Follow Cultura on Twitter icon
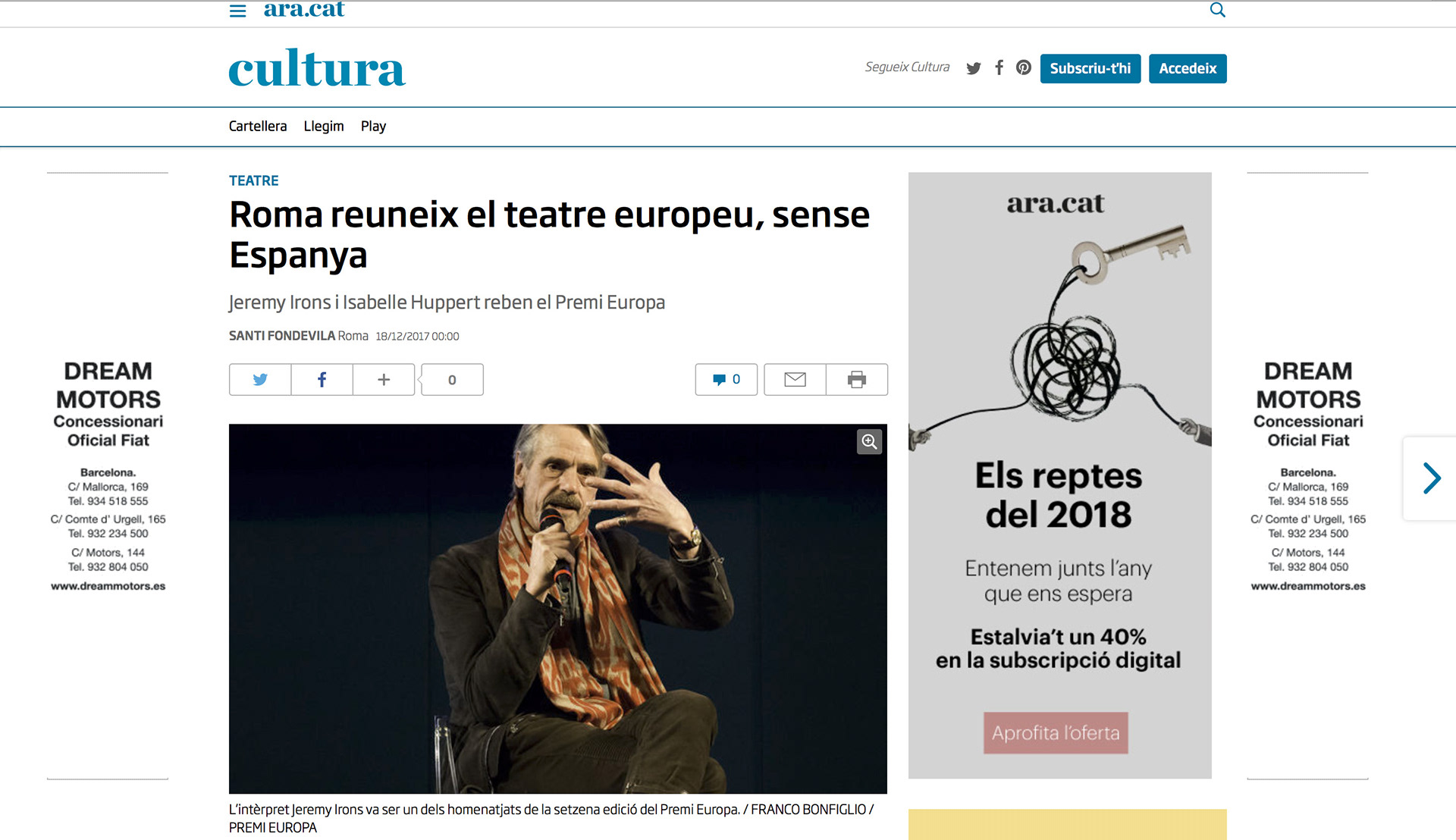Viewport: 1456px width, 840px height. pos(974,68)
